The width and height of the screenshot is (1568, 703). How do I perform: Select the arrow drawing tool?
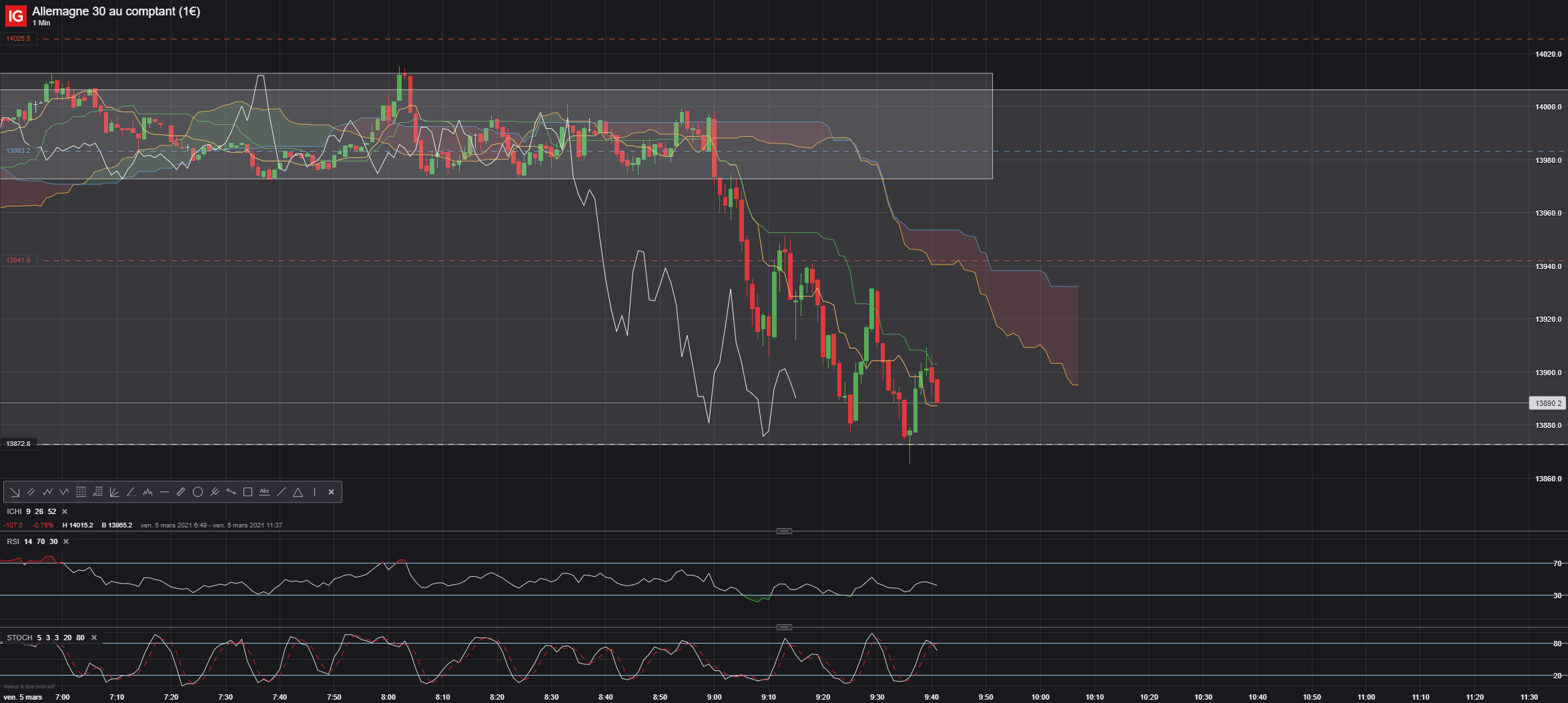[x=14, y=492]
